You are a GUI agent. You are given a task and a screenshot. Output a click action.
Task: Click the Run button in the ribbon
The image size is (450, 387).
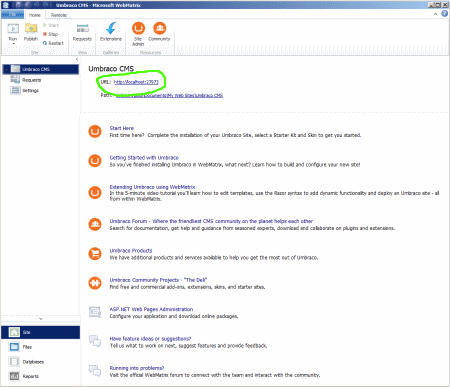13,32
